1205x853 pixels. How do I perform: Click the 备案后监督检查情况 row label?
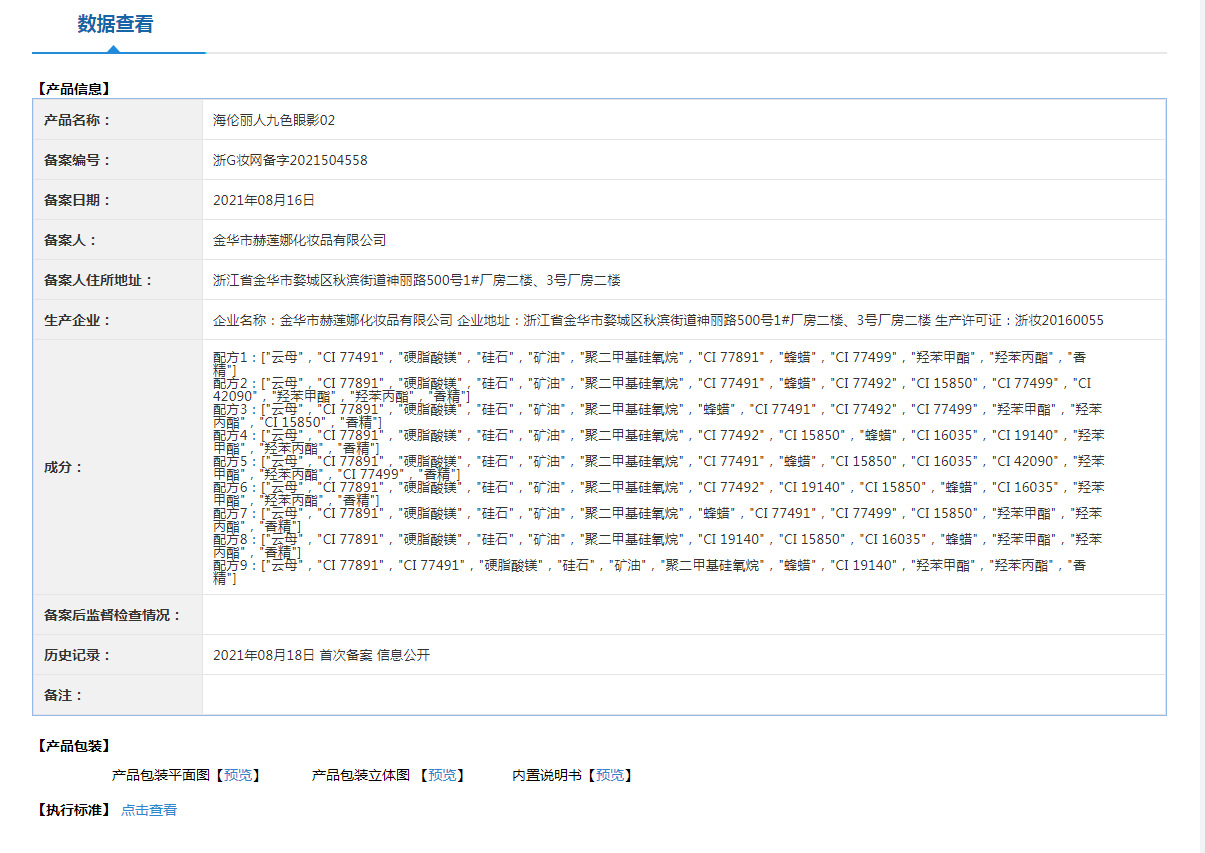click(113, 615)
